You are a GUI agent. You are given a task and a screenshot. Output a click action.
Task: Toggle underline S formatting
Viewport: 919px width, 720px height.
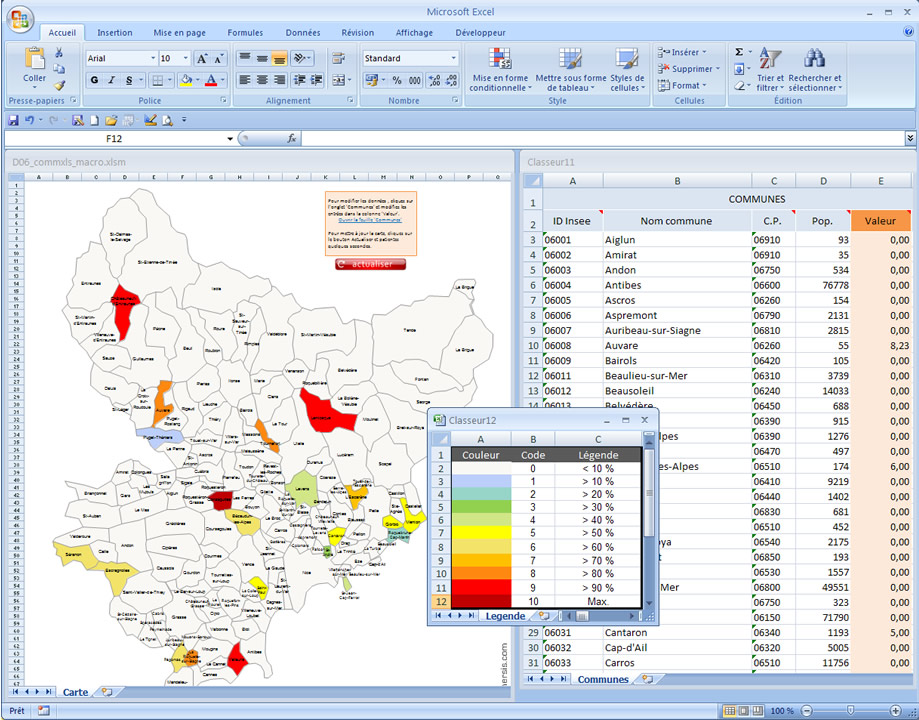click(x=129, y=80)
